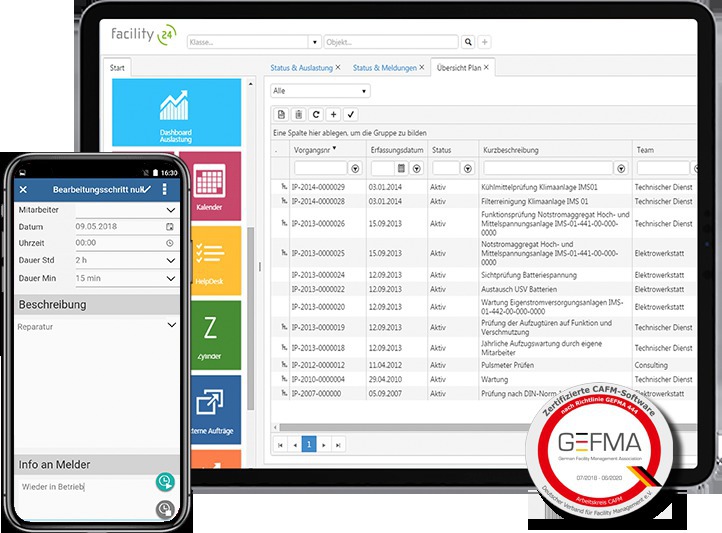Open the externe Aufträge tile
722x533 pixels.
click(216, 410)
